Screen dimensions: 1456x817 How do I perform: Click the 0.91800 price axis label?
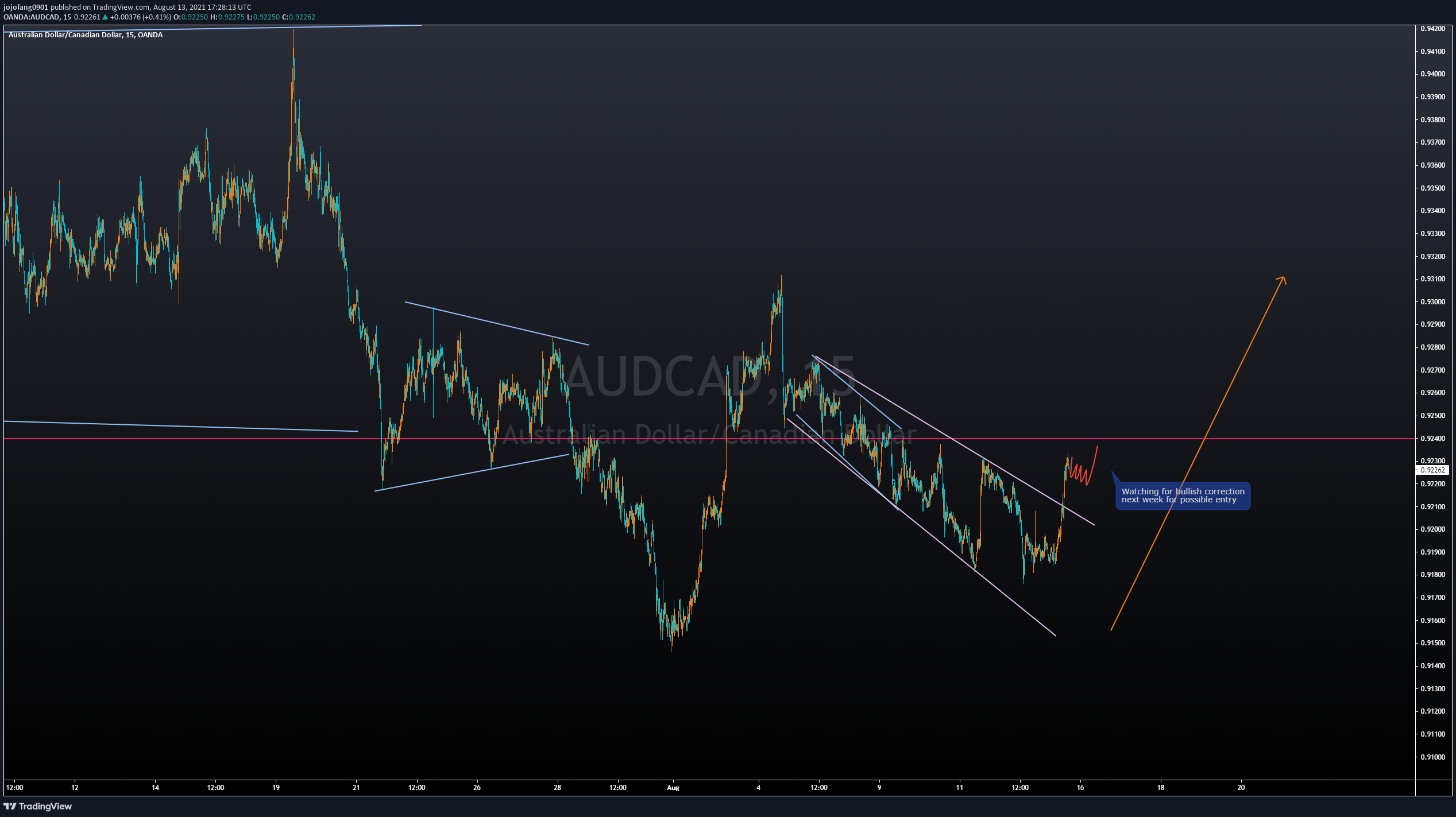click(1432, 575)
